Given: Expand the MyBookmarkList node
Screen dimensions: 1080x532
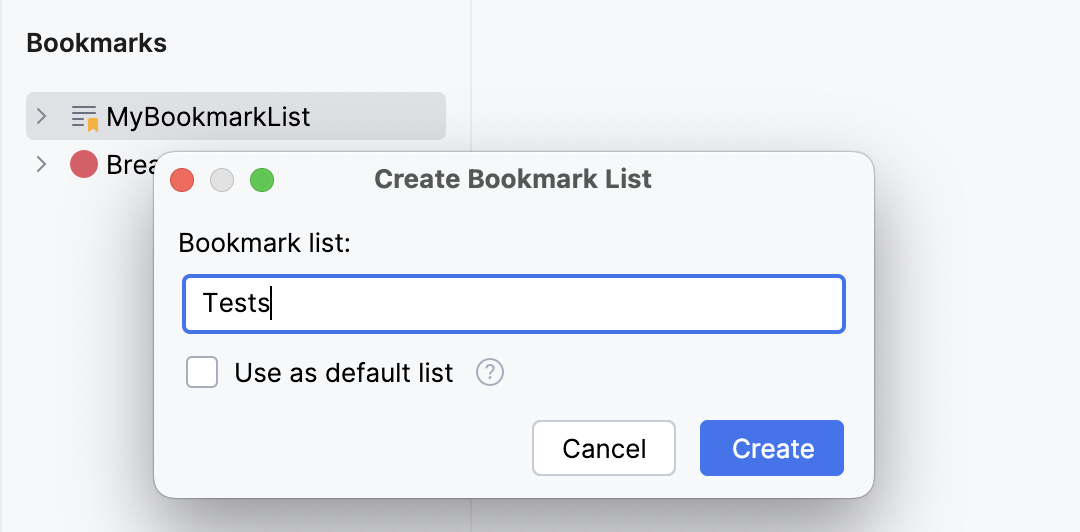Looking at the screenshot, I should (41, 117).
